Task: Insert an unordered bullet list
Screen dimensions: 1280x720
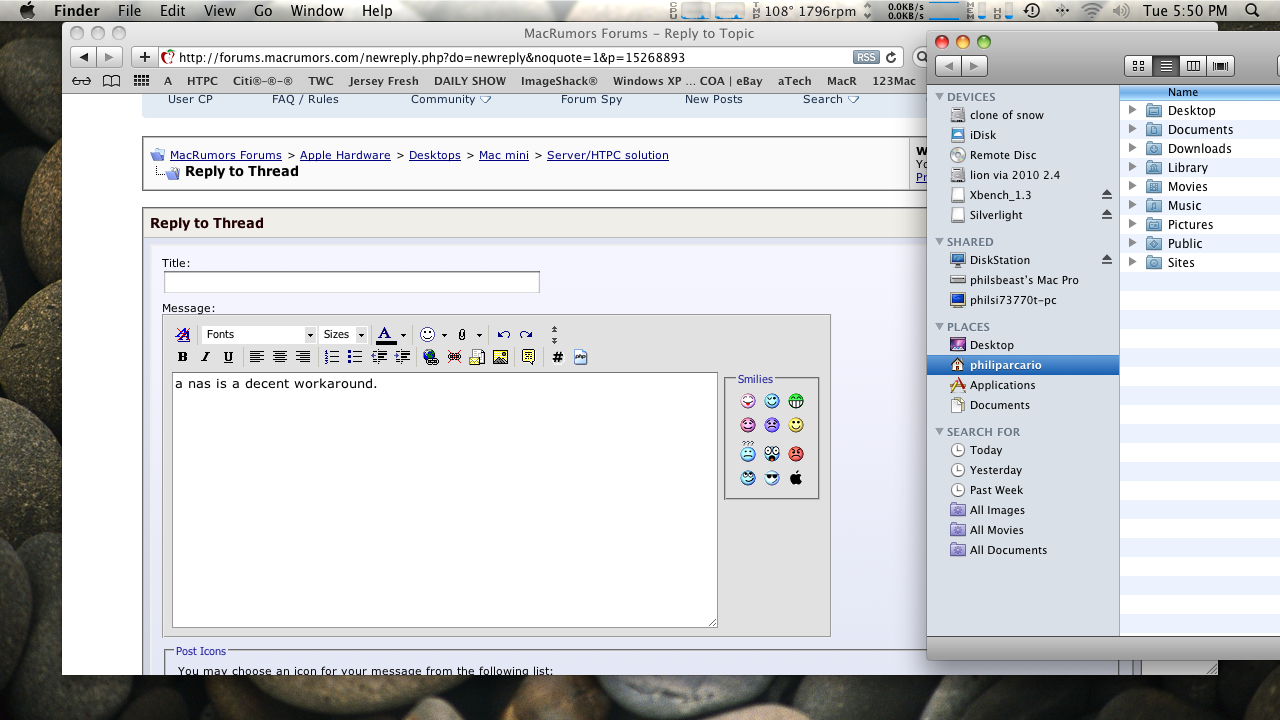Action: 355,357
